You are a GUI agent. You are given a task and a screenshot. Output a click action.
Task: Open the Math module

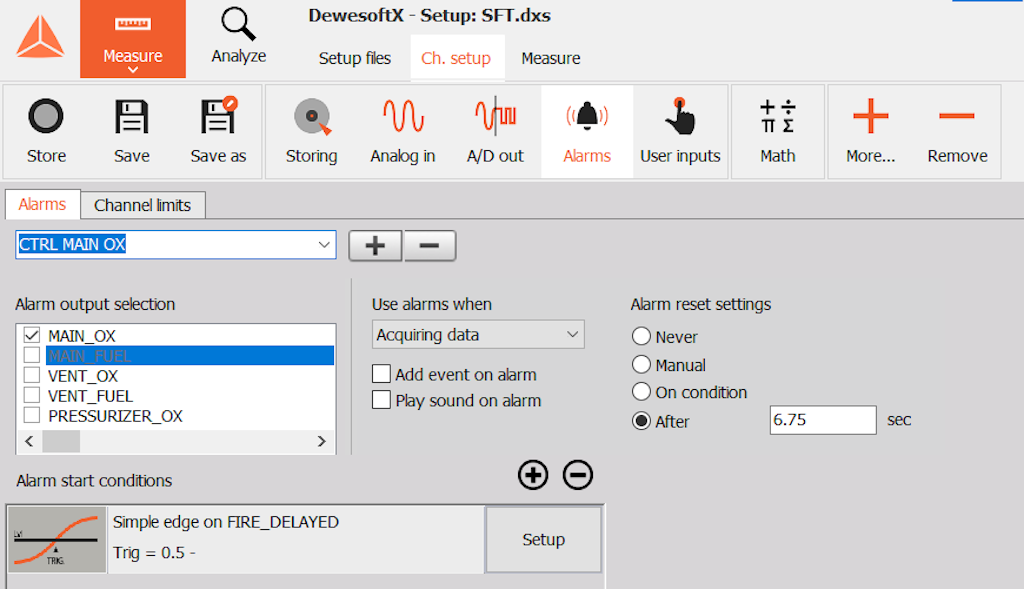pyautogui.click(x=778, y=131)
